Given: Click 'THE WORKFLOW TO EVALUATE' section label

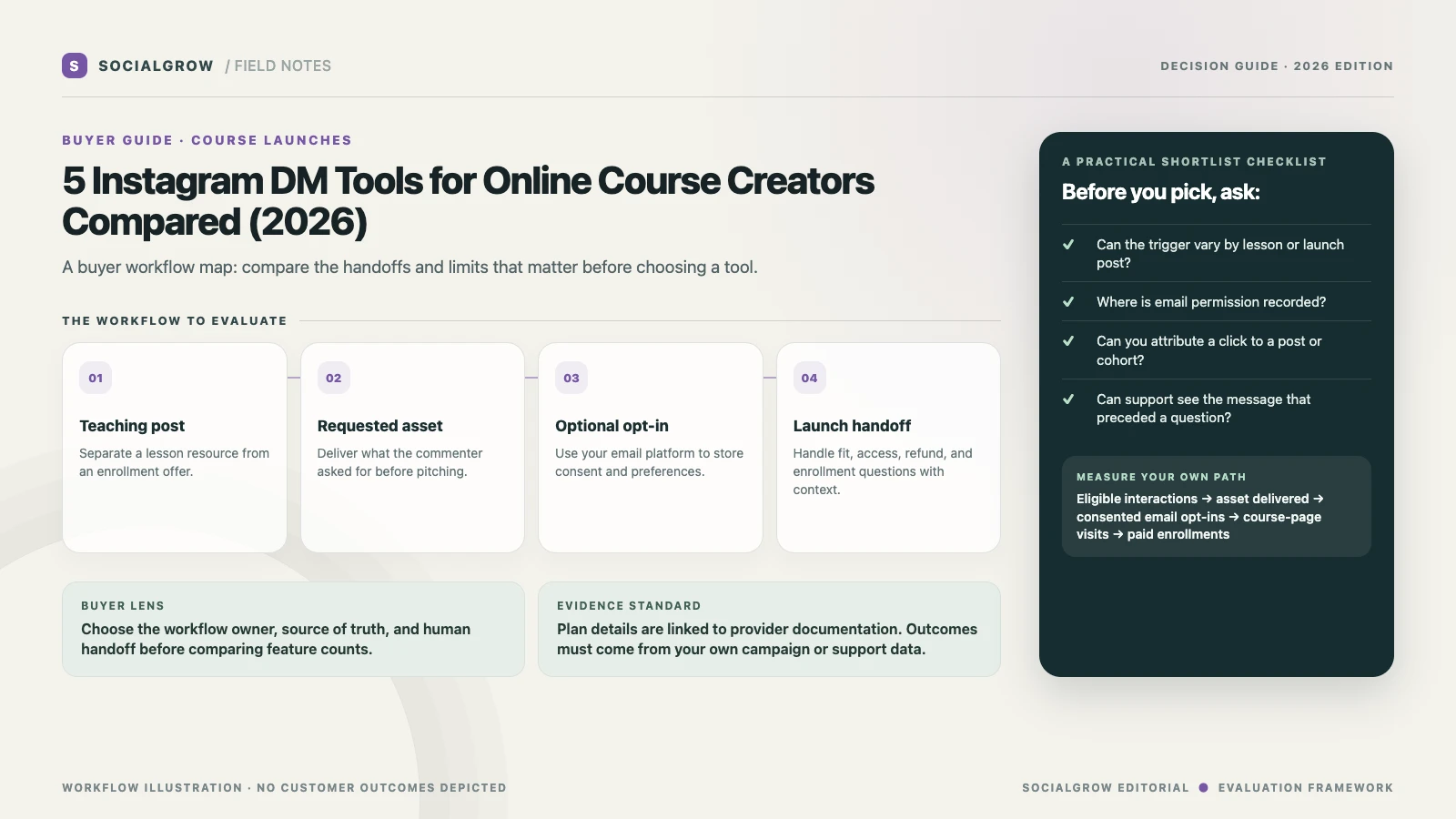Looking at the screenshot, I should click(175, 321).
